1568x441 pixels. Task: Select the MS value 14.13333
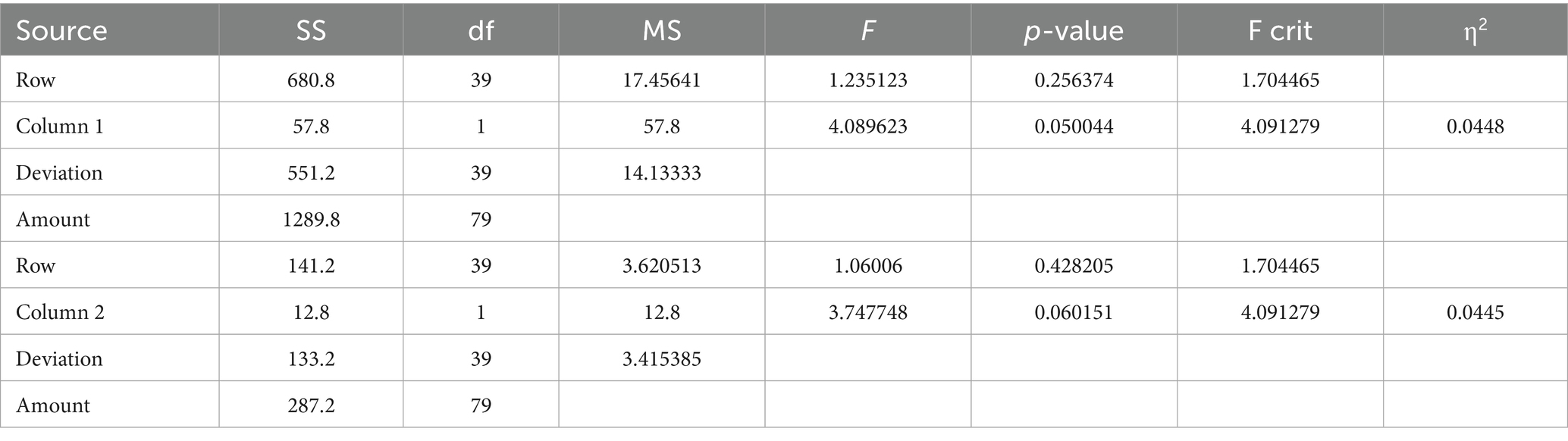[661, 173]
